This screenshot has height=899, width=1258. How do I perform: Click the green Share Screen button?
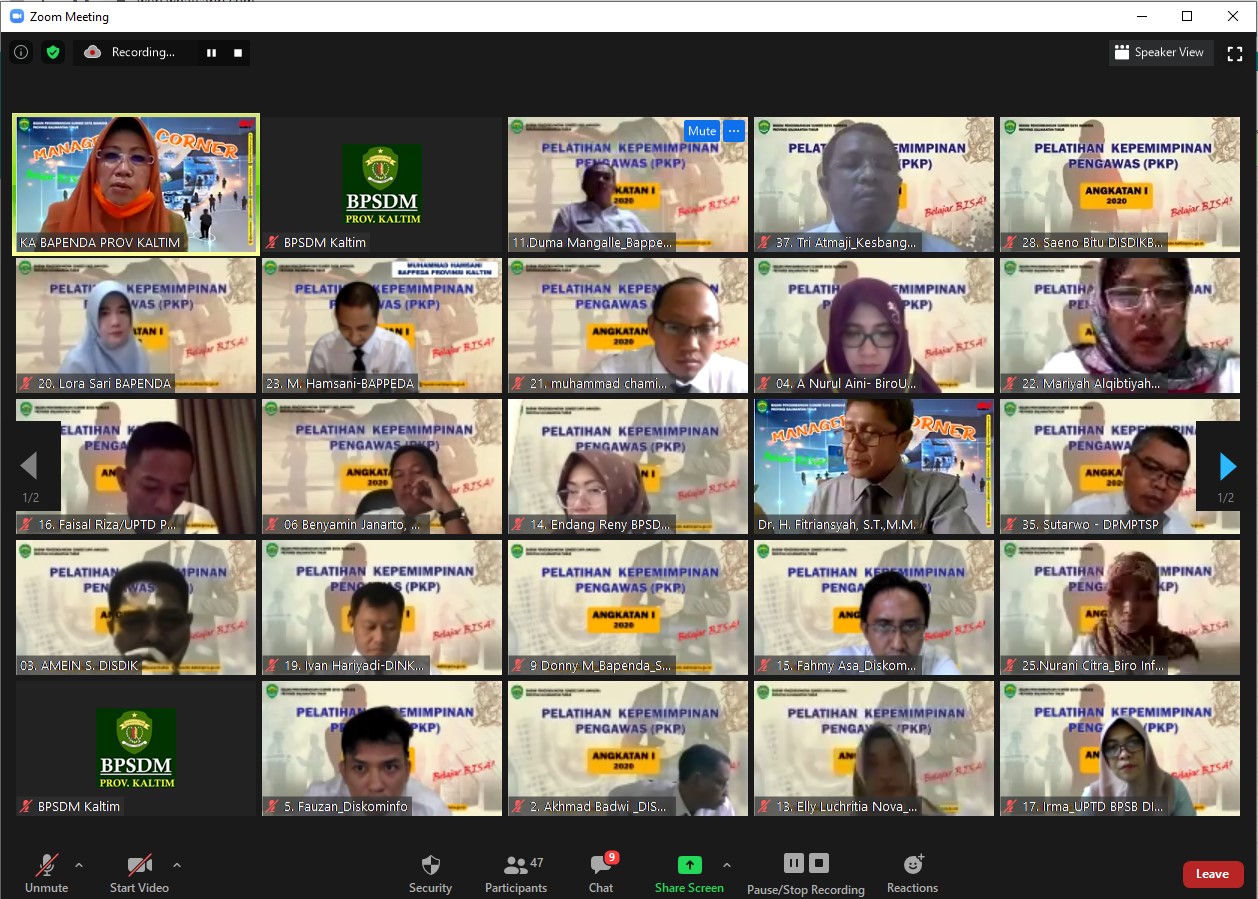tap(689, 873)
